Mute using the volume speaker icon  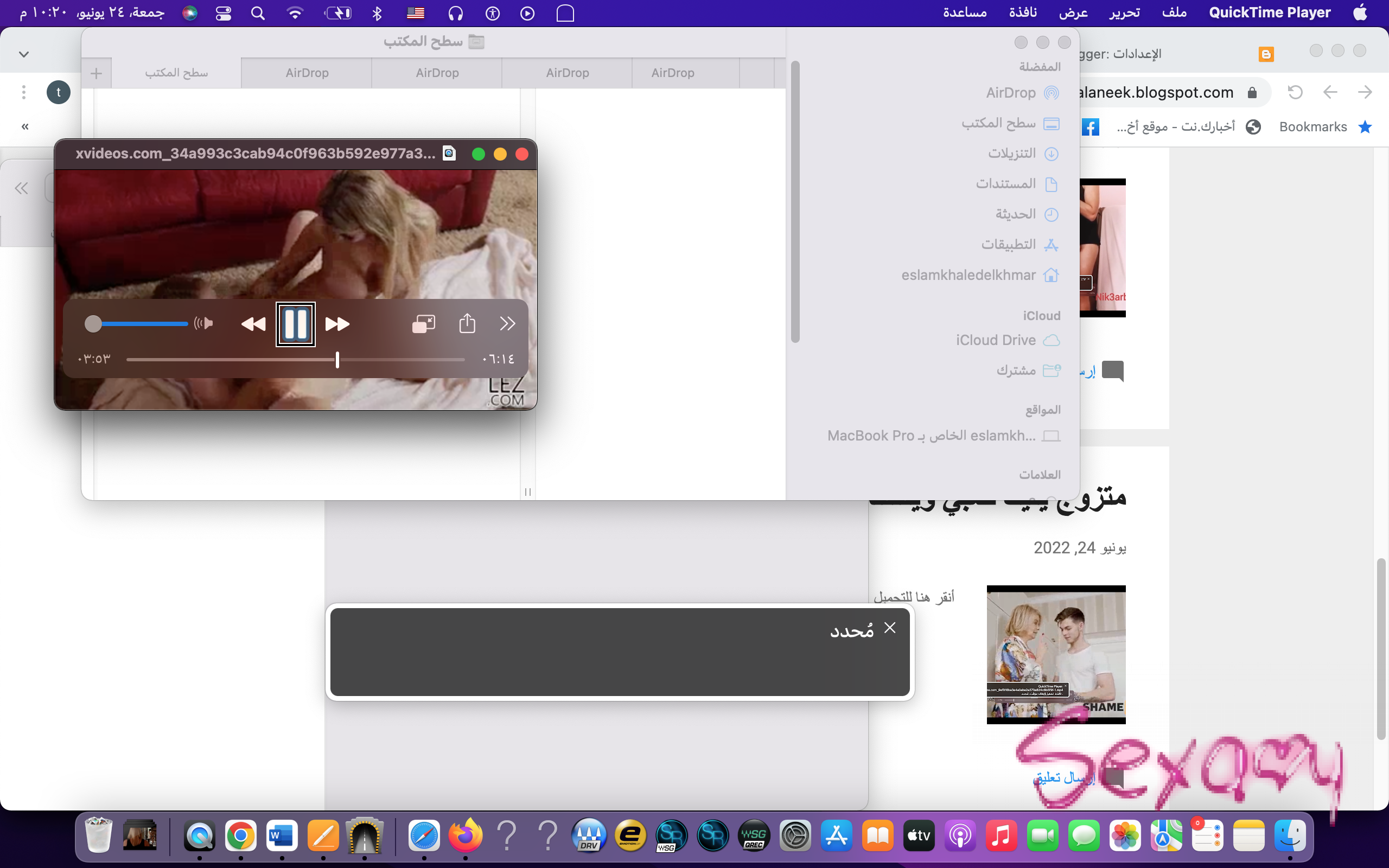tap(204, 323)
